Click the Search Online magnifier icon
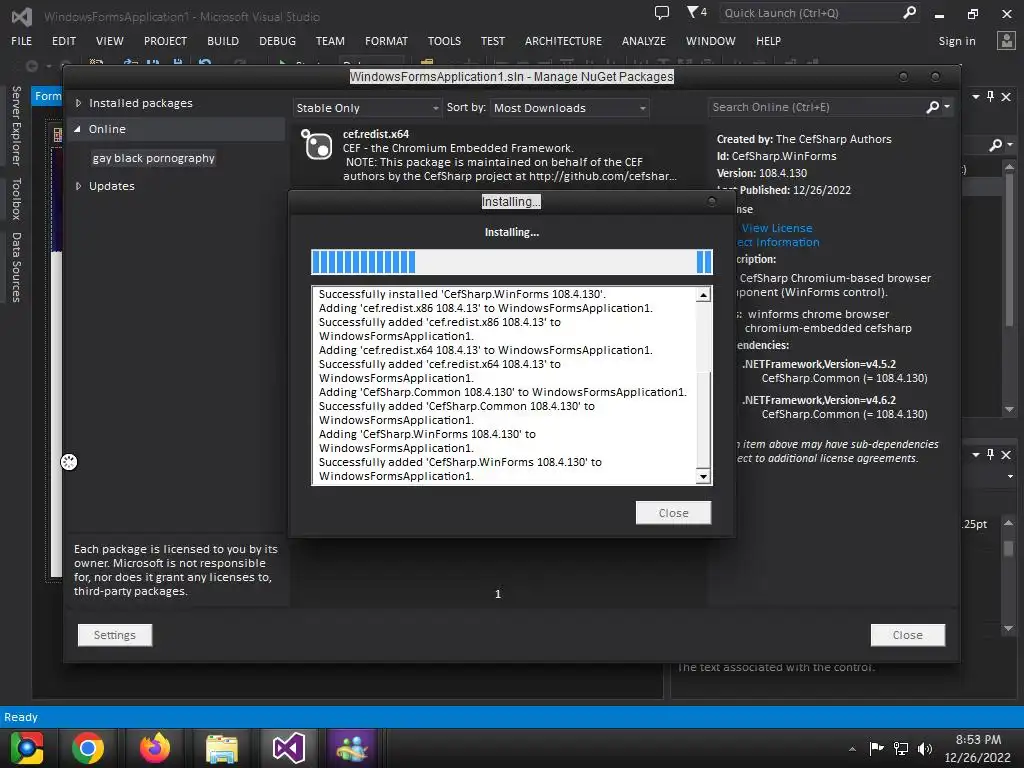1024x768 pixels. click(x=933, y=107)
